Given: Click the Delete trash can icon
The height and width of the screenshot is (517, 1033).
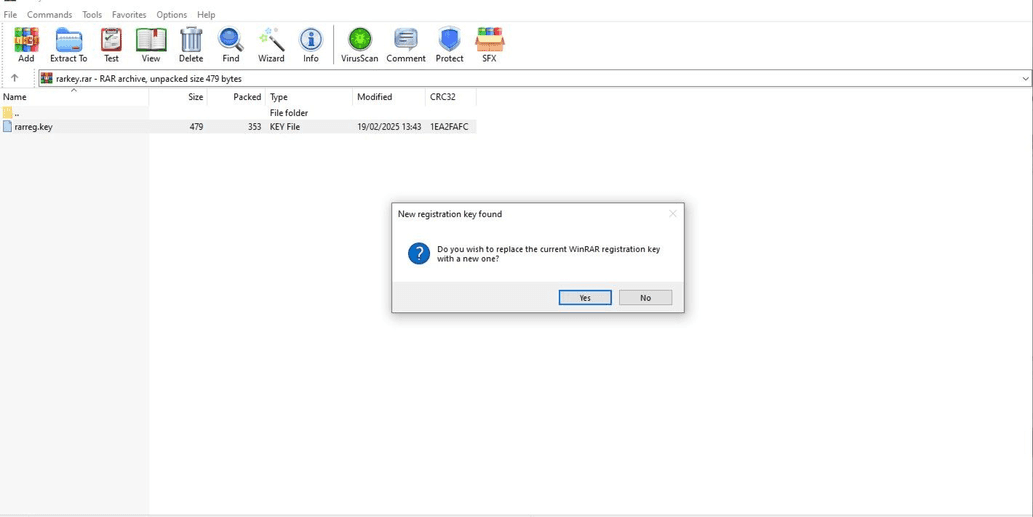Looking at the screenshot, I should 191,44.
